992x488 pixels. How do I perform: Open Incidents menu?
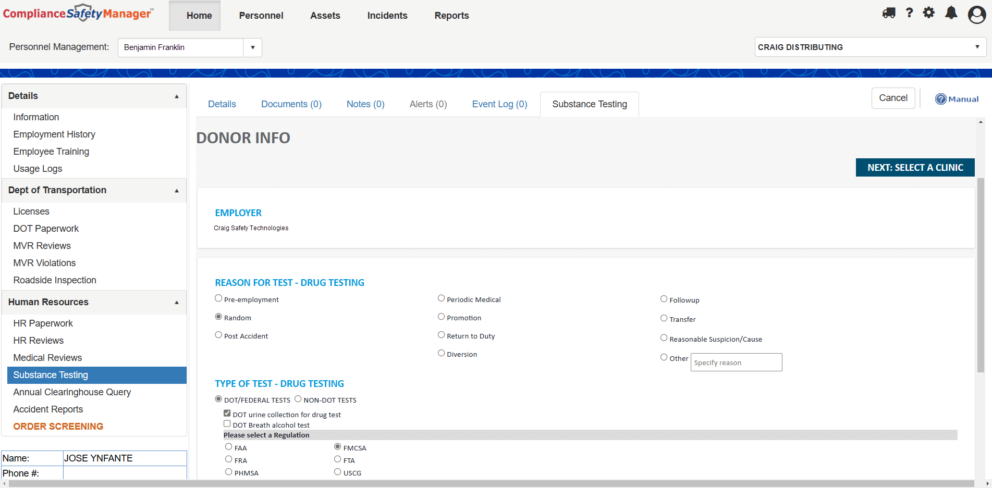[387, 16]
